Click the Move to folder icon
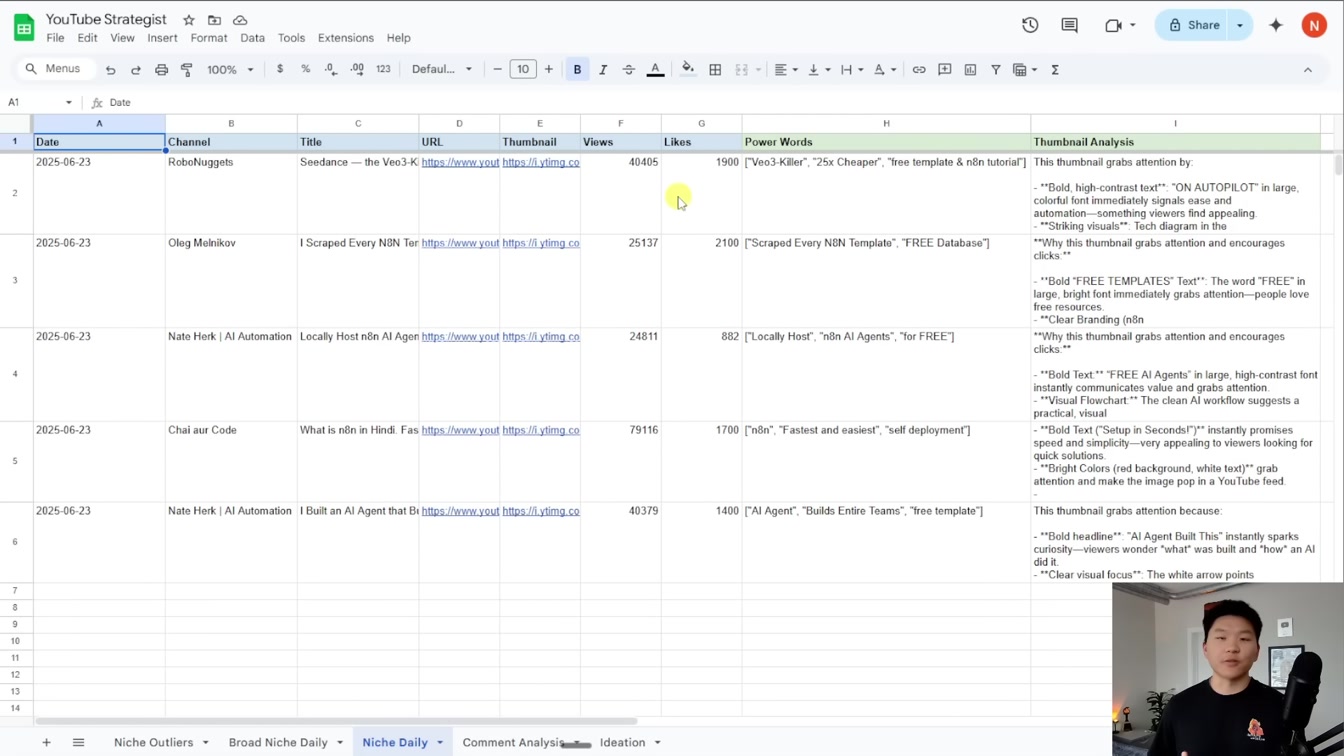Viewport: 1344px width, 756px height. tap(214, 20)
